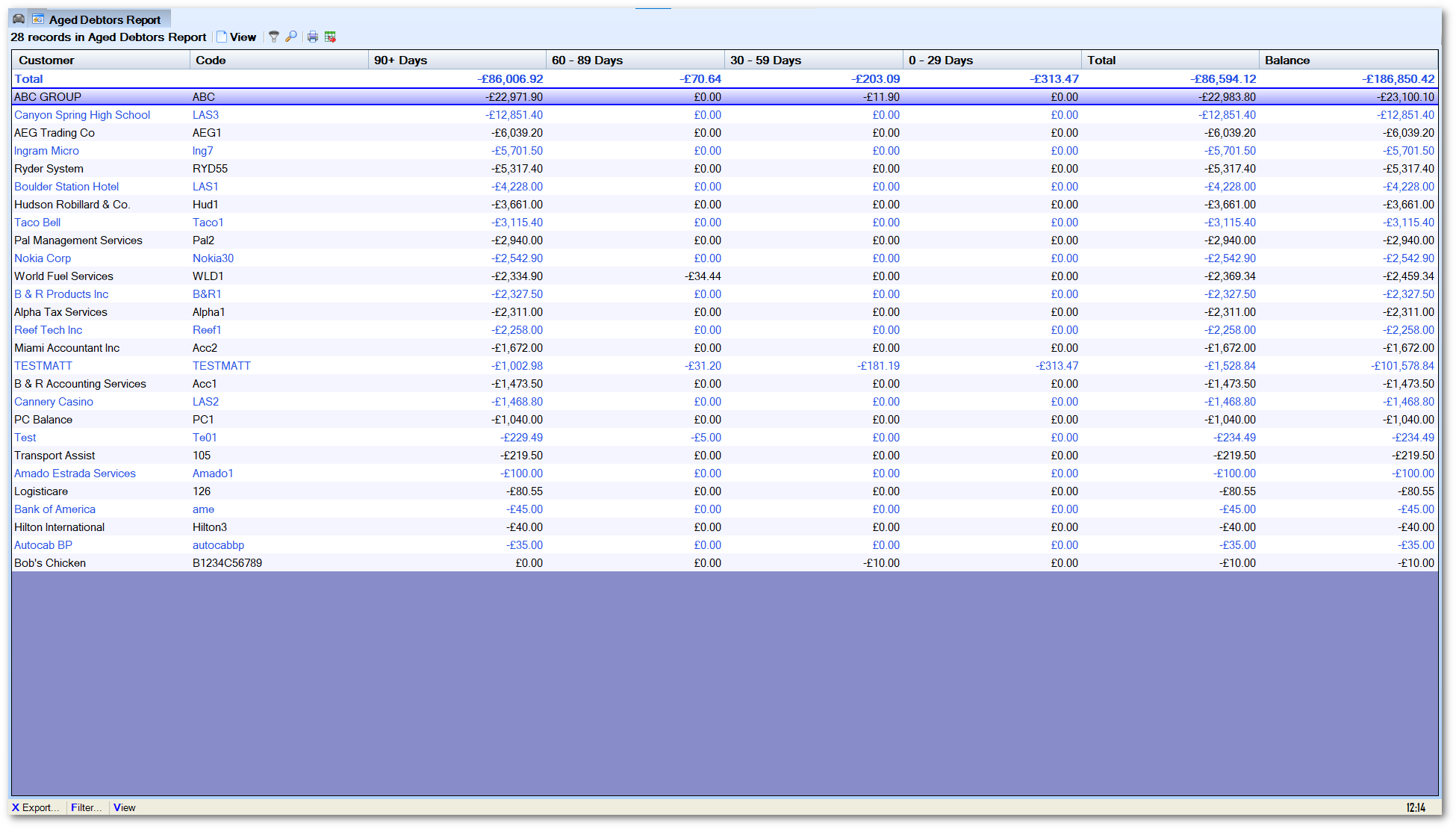Viewport: 1456px width, 829px height.
Task: Click TESTMATT balance -£101,578.84
Action: 1402,366
